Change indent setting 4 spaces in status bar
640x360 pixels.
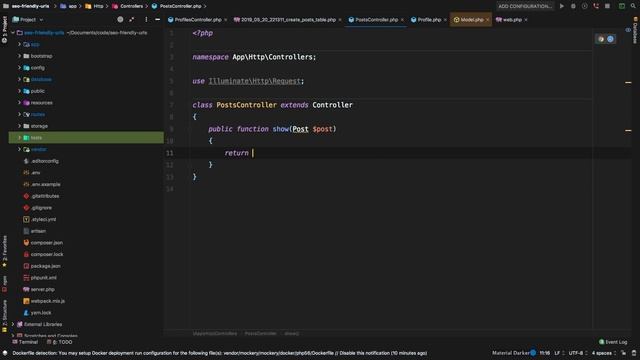[x=604, y=353]
